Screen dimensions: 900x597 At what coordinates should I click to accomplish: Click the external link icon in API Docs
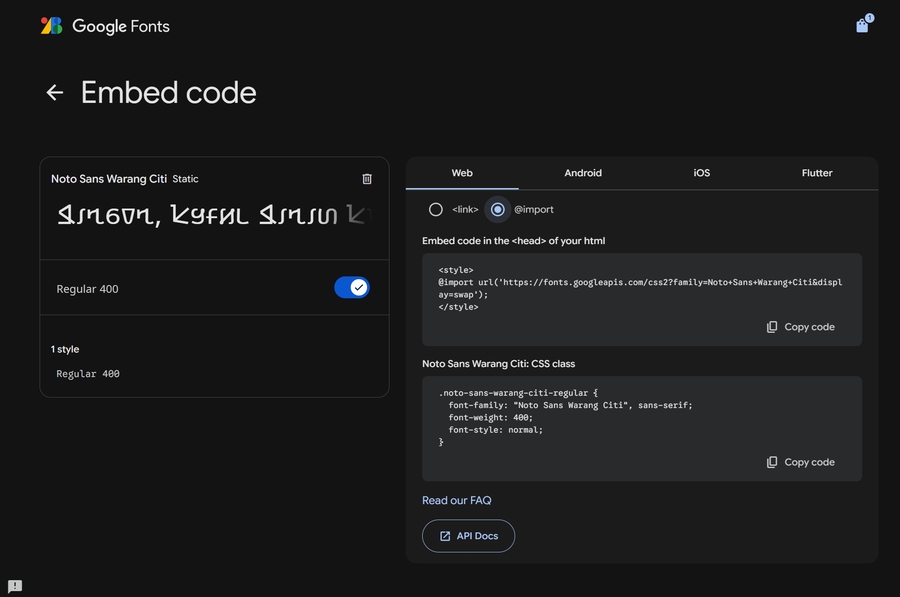pyautogui.click(x=444, y=536)
